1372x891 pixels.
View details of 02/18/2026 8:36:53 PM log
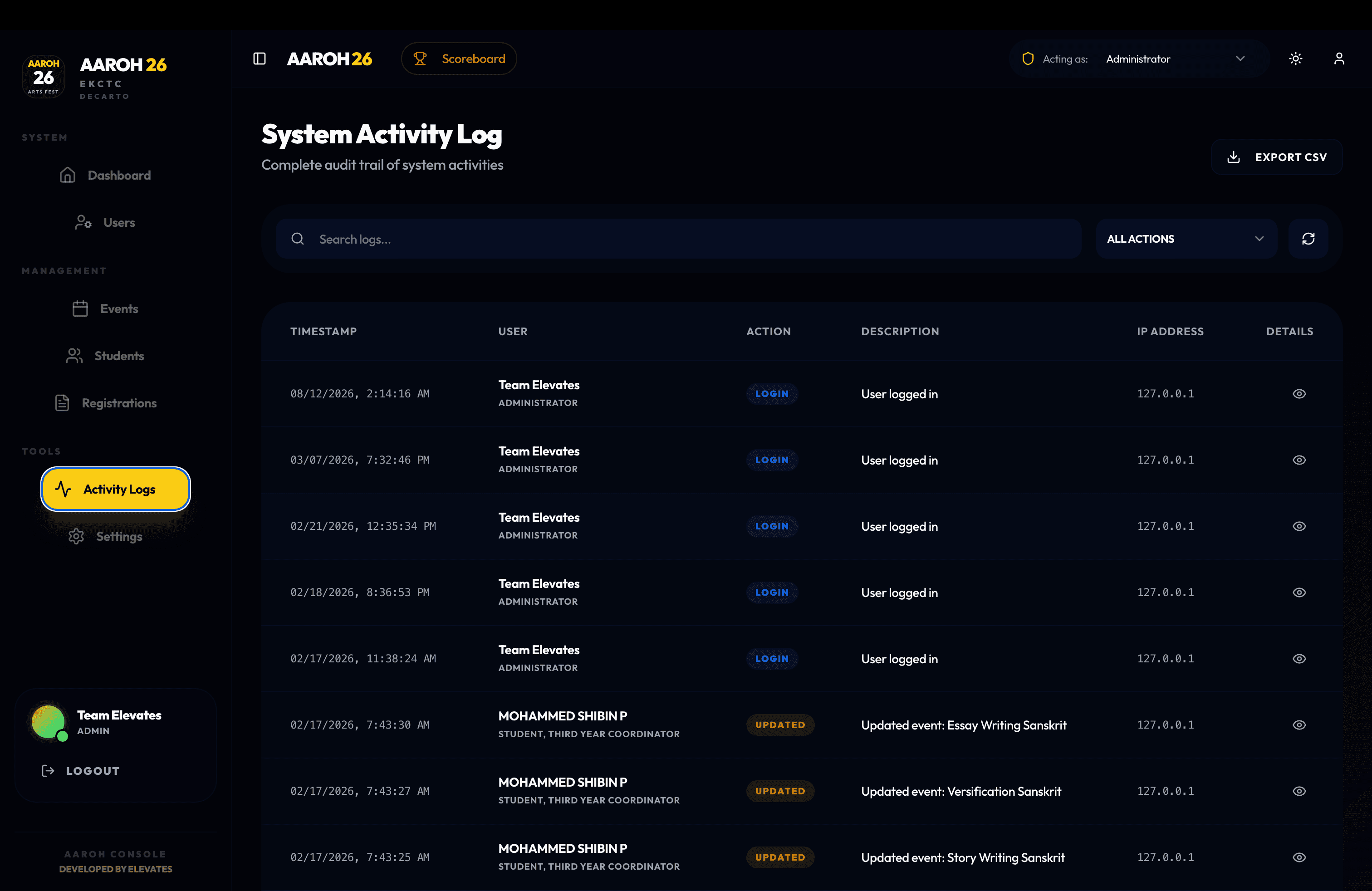pos(1299,592)
